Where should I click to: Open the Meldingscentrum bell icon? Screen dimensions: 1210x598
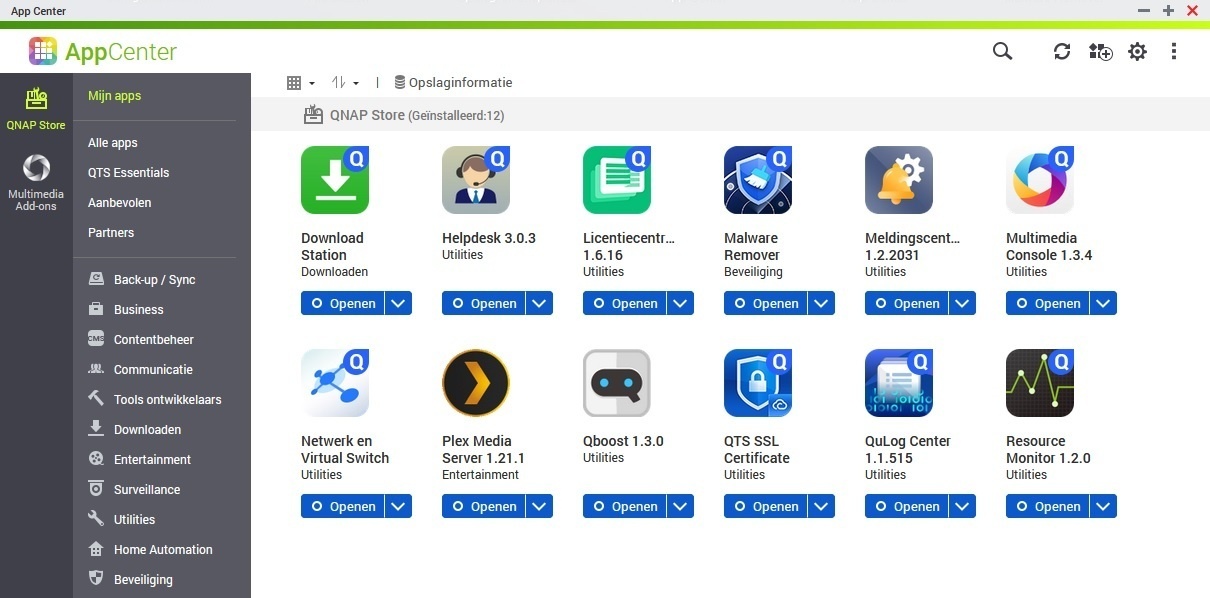pos(899,180)
